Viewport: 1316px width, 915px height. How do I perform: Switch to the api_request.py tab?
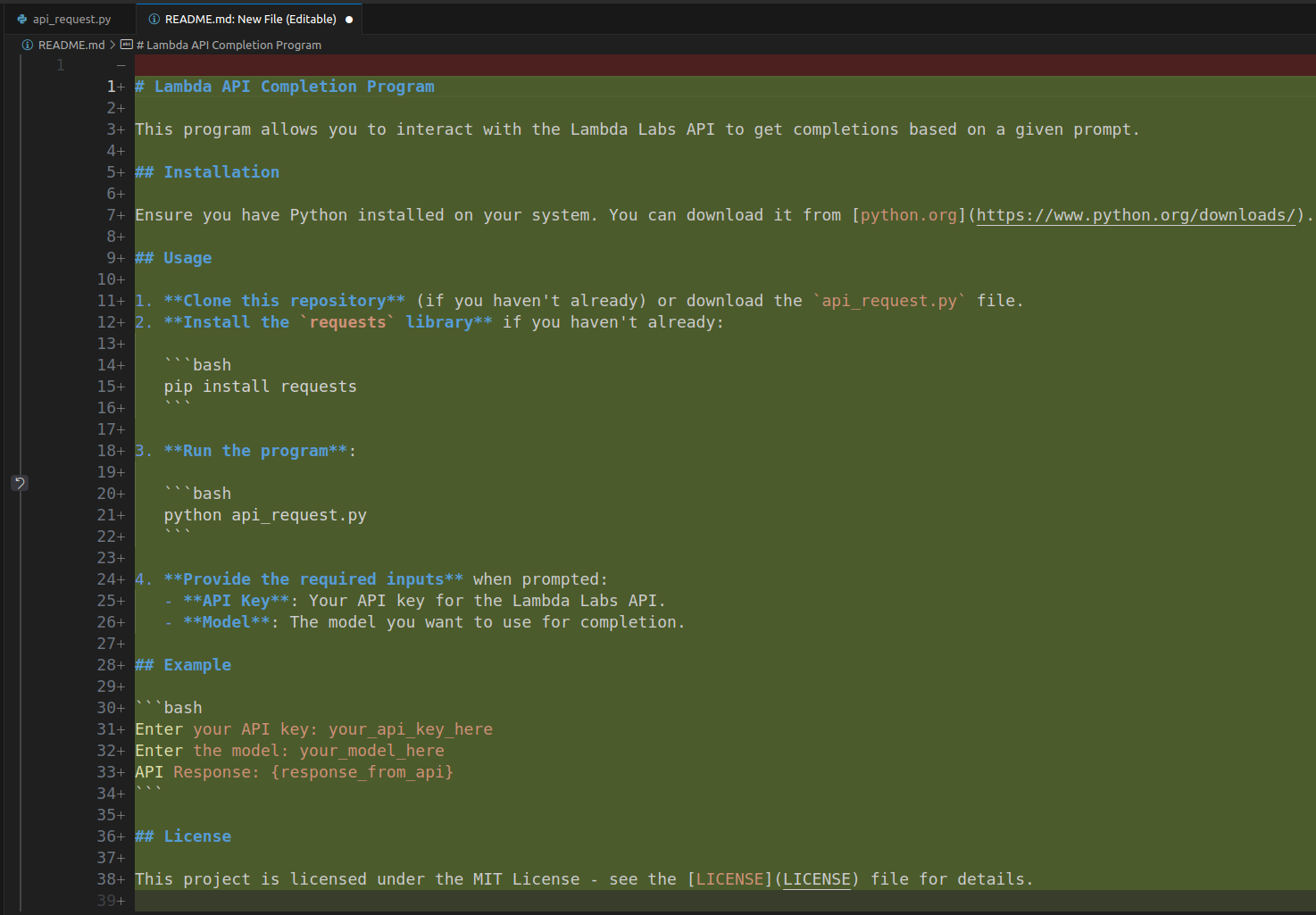click(x=71, y=19)
